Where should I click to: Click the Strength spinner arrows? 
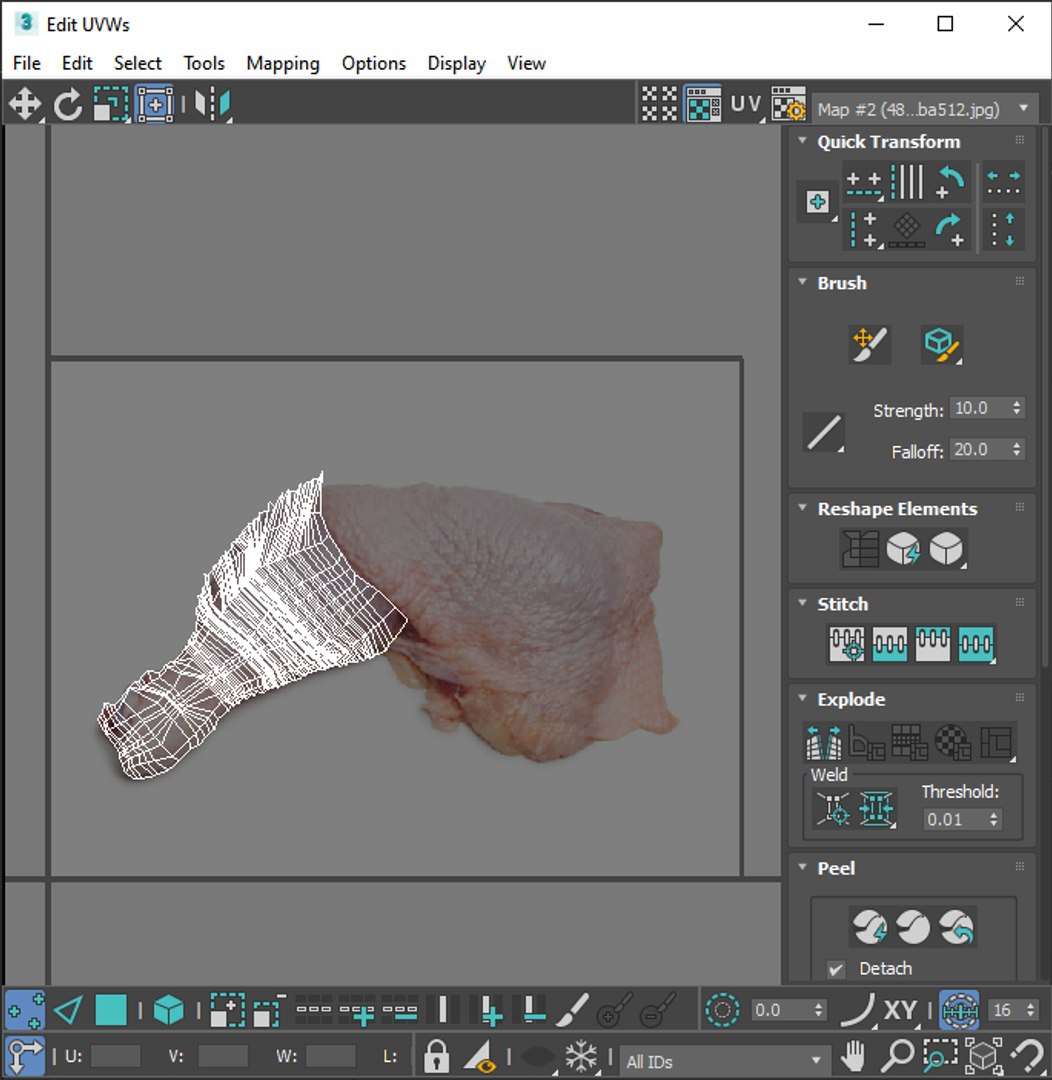pos(1017,408)
